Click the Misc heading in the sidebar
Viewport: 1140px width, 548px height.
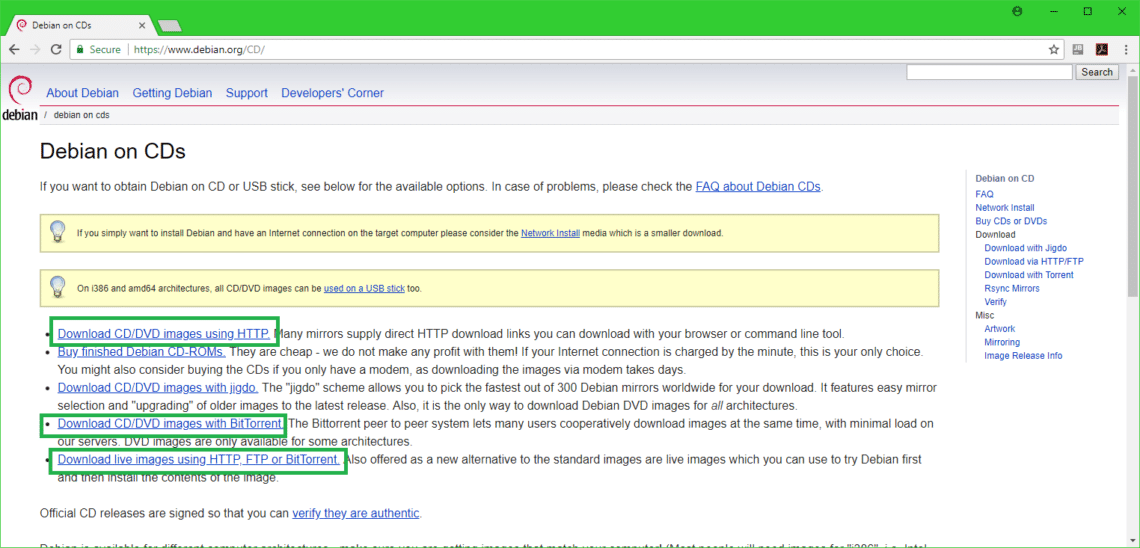point(984,315)
